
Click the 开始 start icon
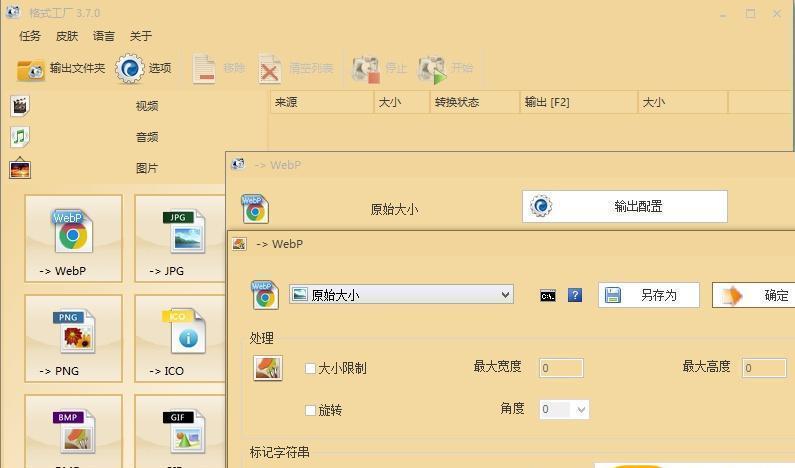pos(432,69)
